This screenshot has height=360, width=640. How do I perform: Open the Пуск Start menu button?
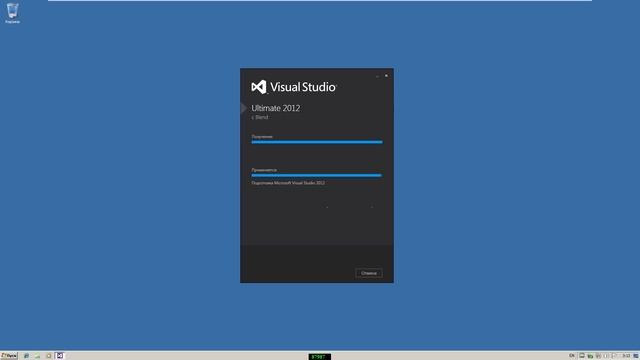(x=9, y=356)
